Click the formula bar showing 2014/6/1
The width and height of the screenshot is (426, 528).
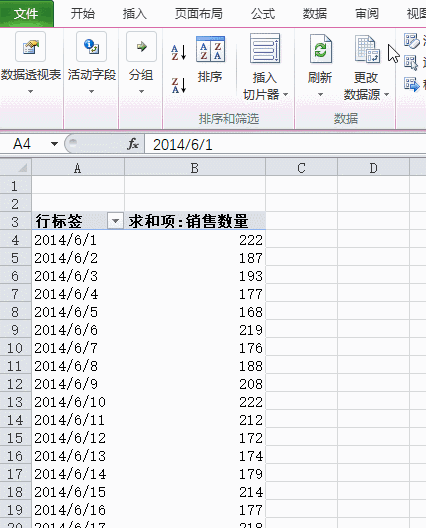coord(285,144)
